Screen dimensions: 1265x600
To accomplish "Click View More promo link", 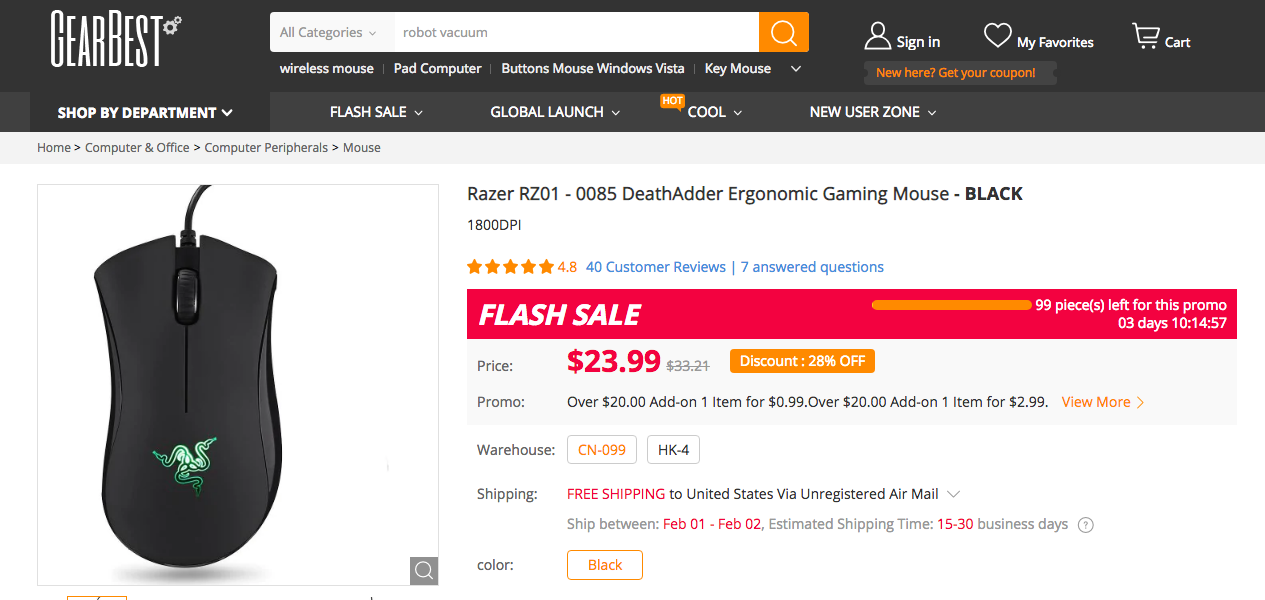I will click(x=1102, y=402).
